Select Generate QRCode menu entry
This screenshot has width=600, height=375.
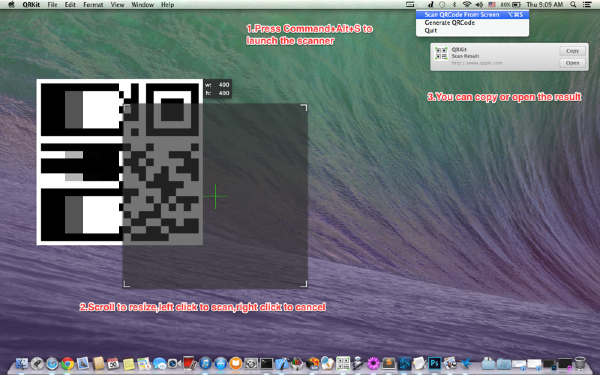click(x=473, y=23)
